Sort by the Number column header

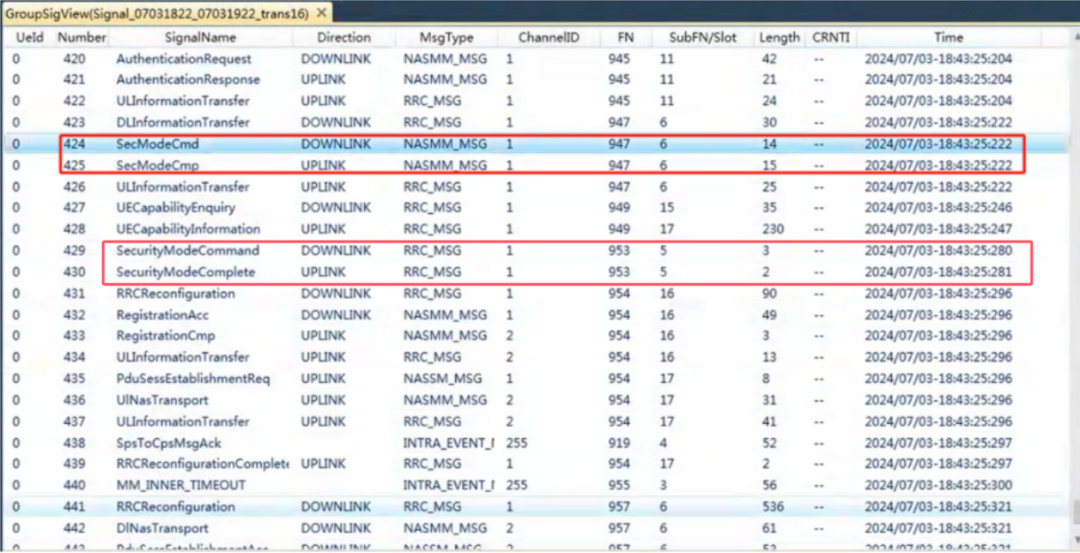81,37
